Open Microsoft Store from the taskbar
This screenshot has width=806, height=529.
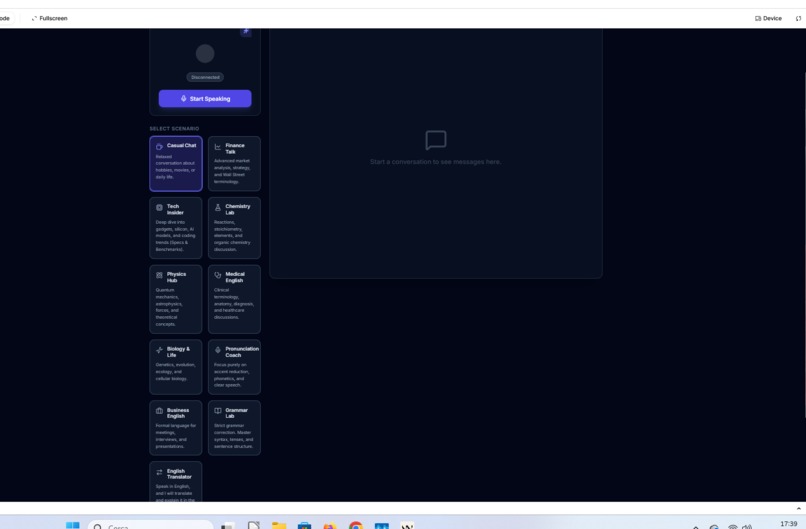point(304,526)
